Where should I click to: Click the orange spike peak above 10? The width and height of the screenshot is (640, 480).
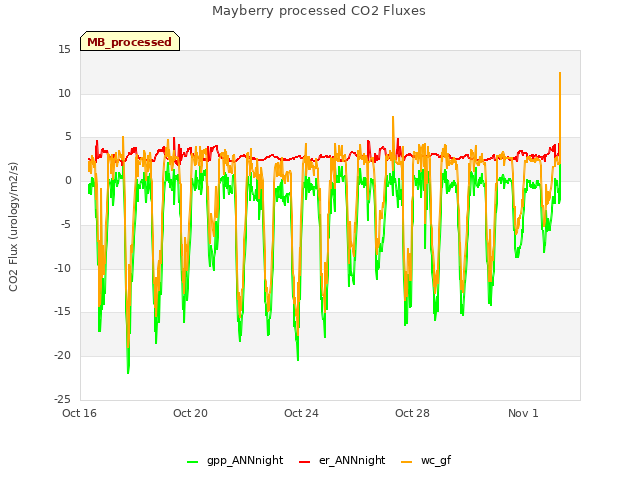point(560,73)
